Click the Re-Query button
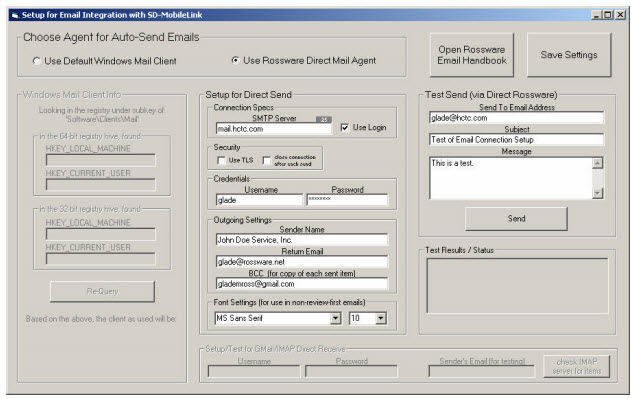The image size is (635, 399). [102, 291]
